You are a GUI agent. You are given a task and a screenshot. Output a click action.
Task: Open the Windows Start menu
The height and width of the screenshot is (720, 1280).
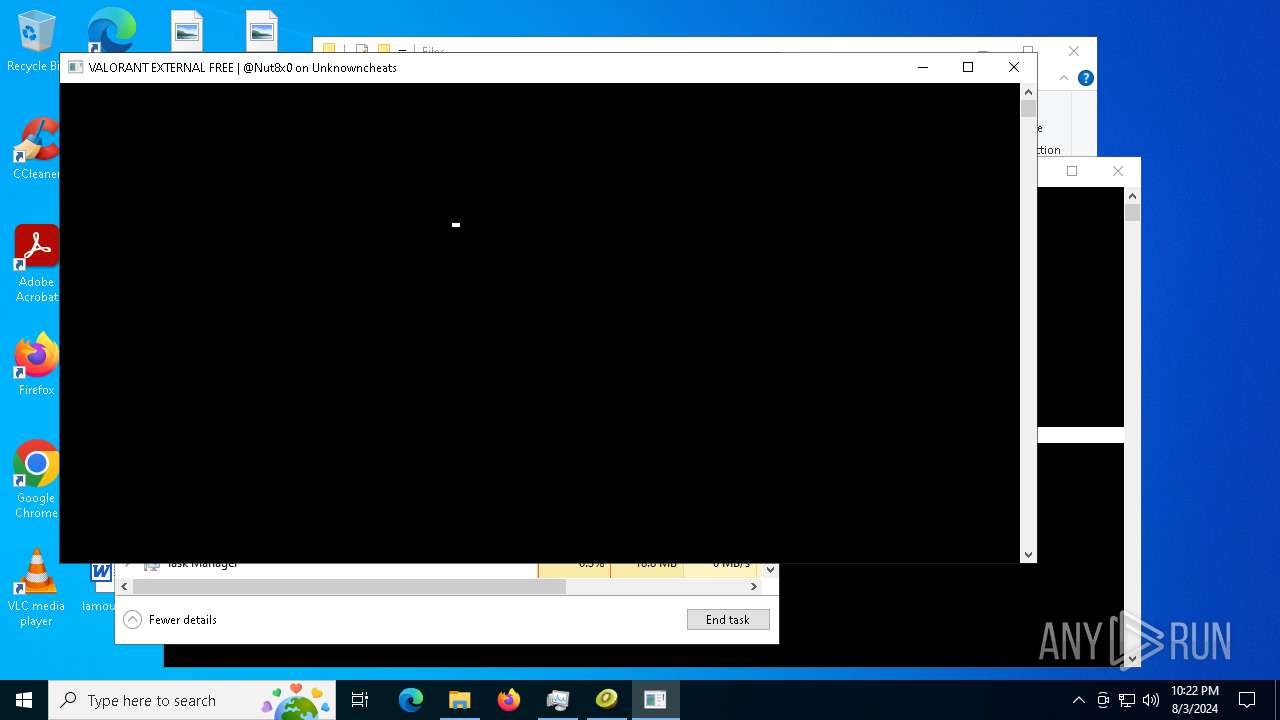click(24, 700)
